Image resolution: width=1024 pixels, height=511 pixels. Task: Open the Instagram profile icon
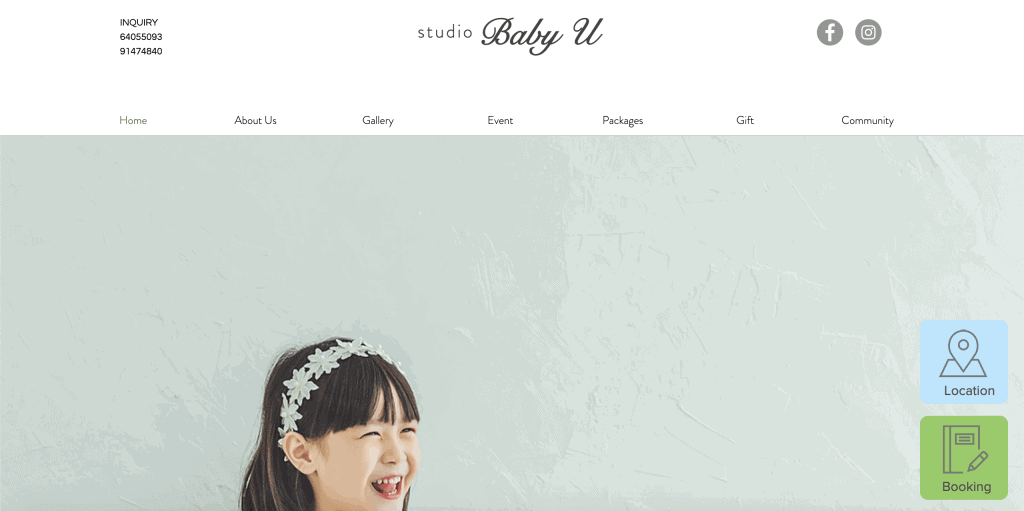868,32
